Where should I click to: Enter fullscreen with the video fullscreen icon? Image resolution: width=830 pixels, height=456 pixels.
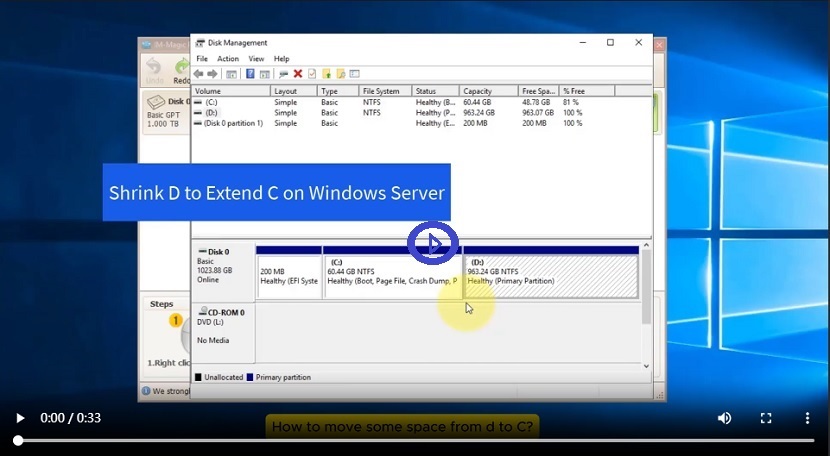pyautogui.click(x=765, y=418)
